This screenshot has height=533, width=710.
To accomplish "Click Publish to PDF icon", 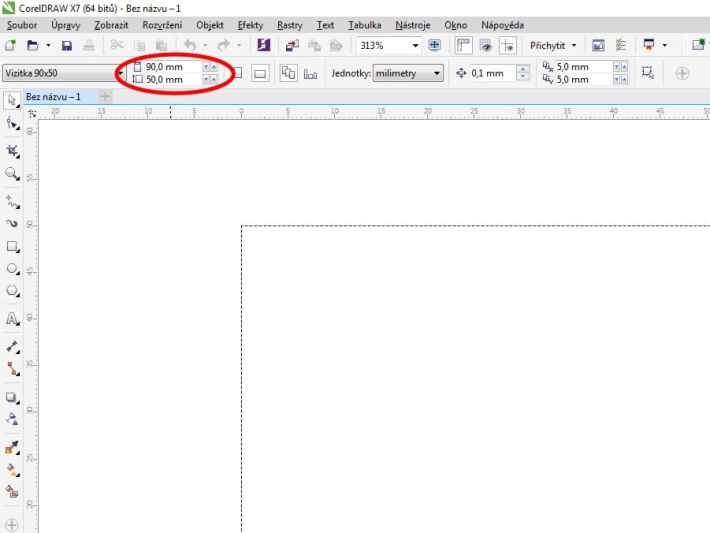I will pyautogui.click(x=336, y=45).
